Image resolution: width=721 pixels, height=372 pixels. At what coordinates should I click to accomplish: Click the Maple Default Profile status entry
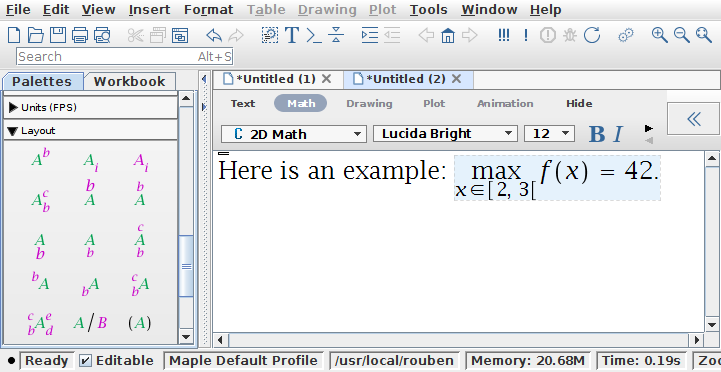(243, 361)
